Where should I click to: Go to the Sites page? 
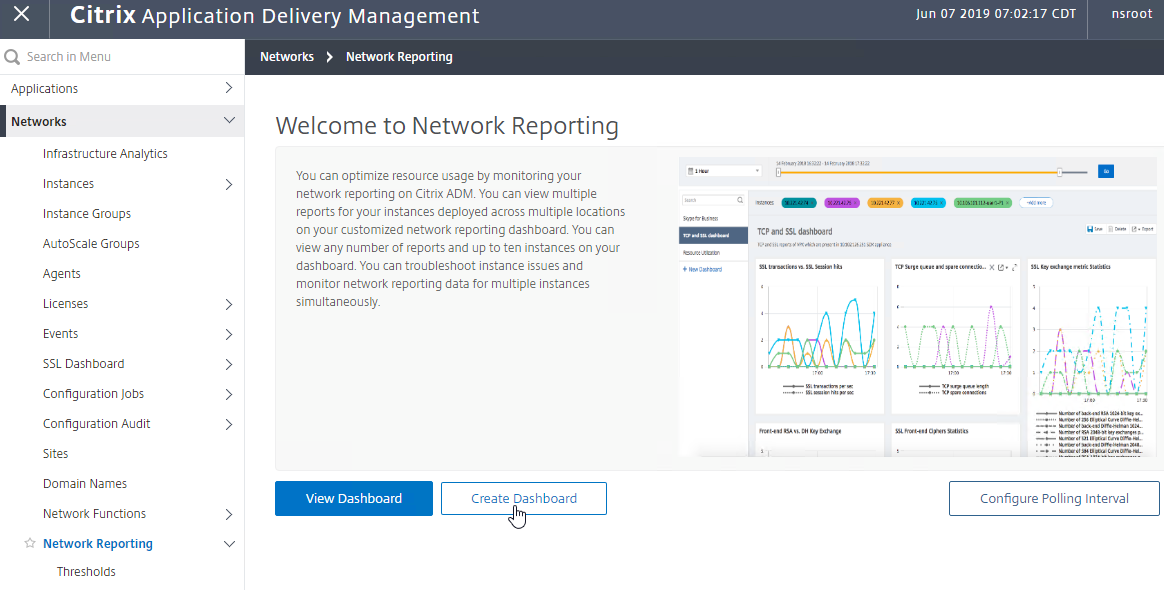pyautogui.click(x=56, y=453)
